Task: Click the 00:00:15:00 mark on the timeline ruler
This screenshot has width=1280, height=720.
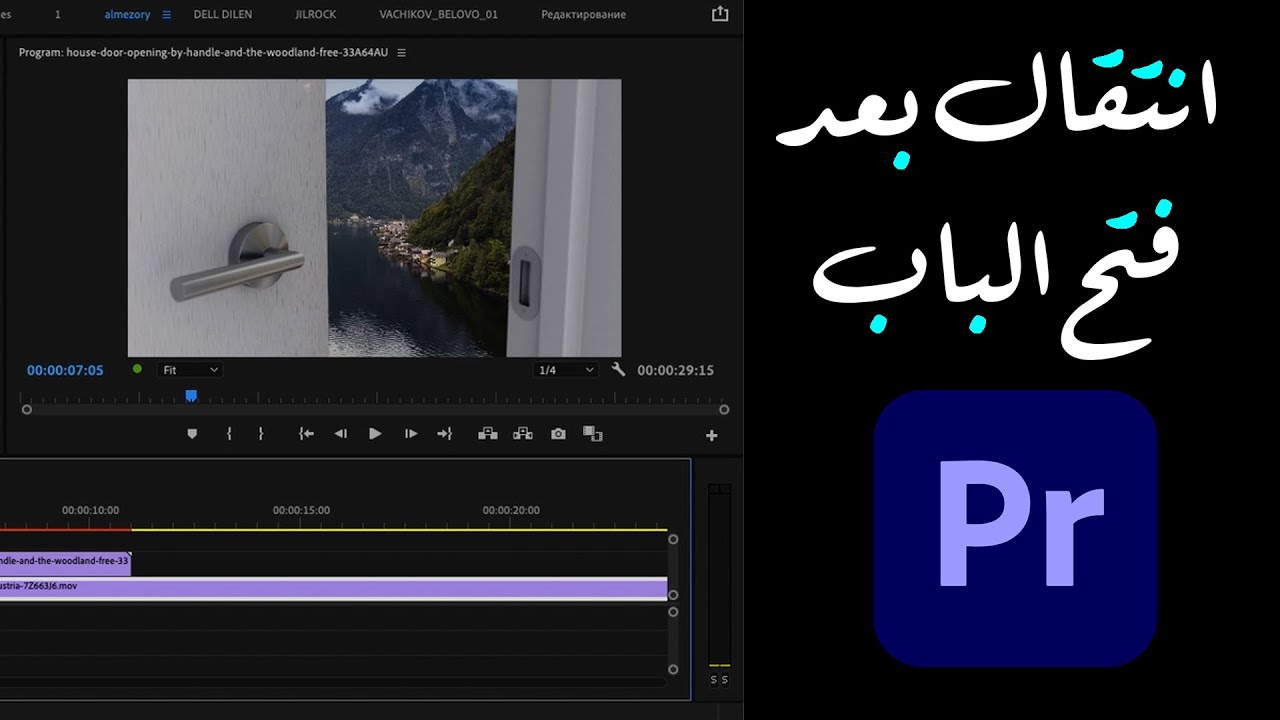Action: coord(301,510)
